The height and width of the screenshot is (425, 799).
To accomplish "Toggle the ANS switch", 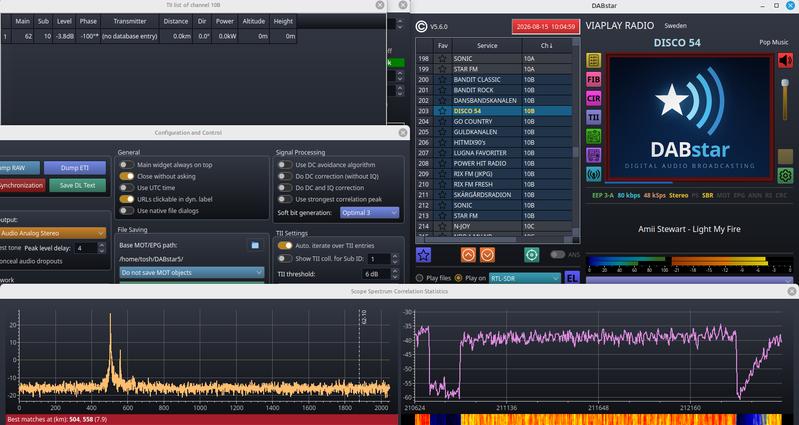I will click(557, 255).
